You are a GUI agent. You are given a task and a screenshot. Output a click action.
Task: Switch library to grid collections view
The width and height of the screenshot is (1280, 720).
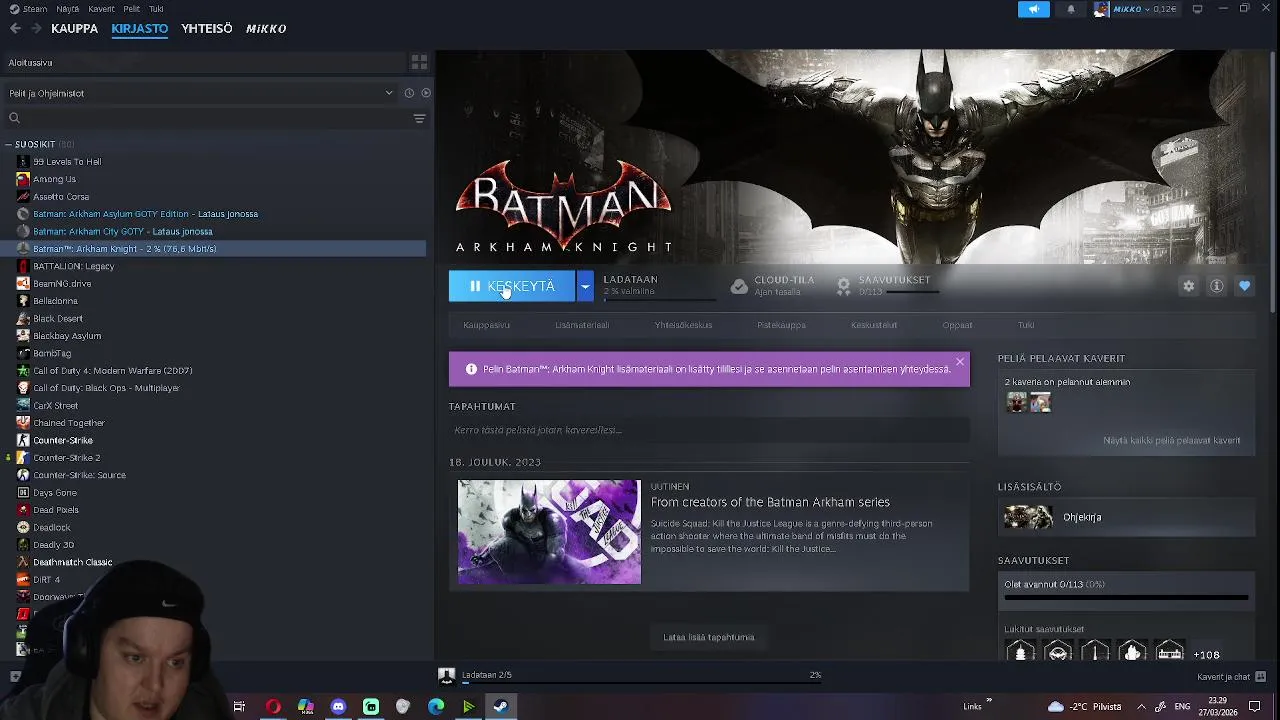point(419,62)
